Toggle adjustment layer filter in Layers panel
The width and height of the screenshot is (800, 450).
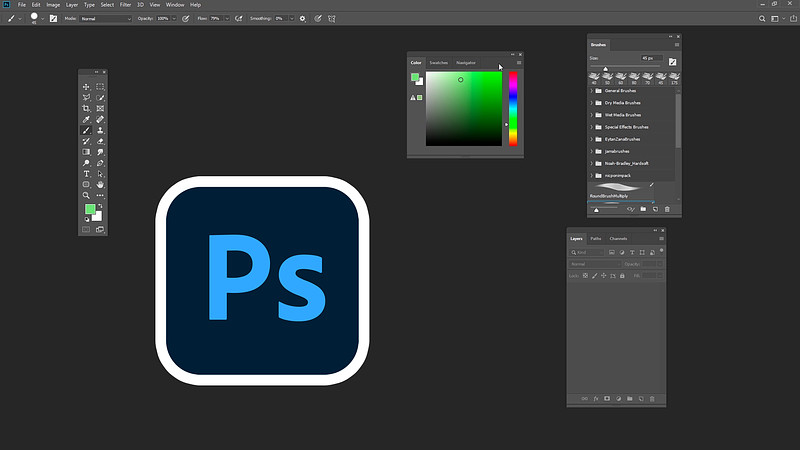622,252
